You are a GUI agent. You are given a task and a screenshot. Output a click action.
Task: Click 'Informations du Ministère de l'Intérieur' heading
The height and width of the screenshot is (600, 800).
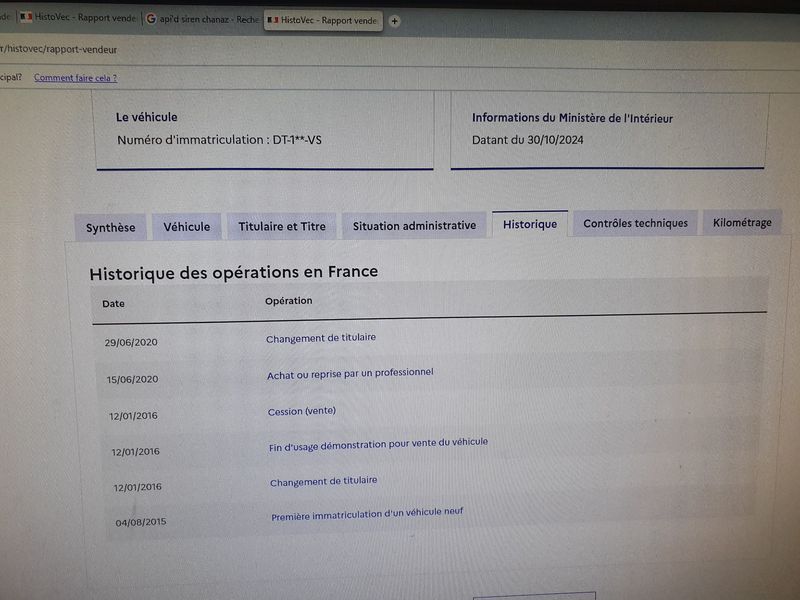pyautogui.click(x=572, y=118)
